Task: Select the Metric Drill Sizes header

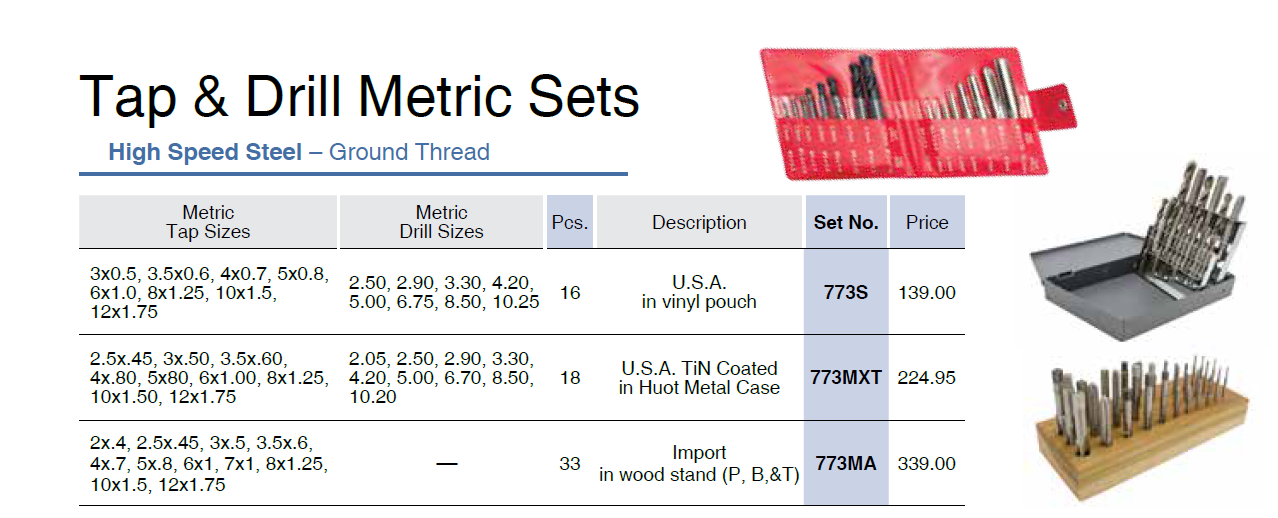Action: click(x=442, y=222)
